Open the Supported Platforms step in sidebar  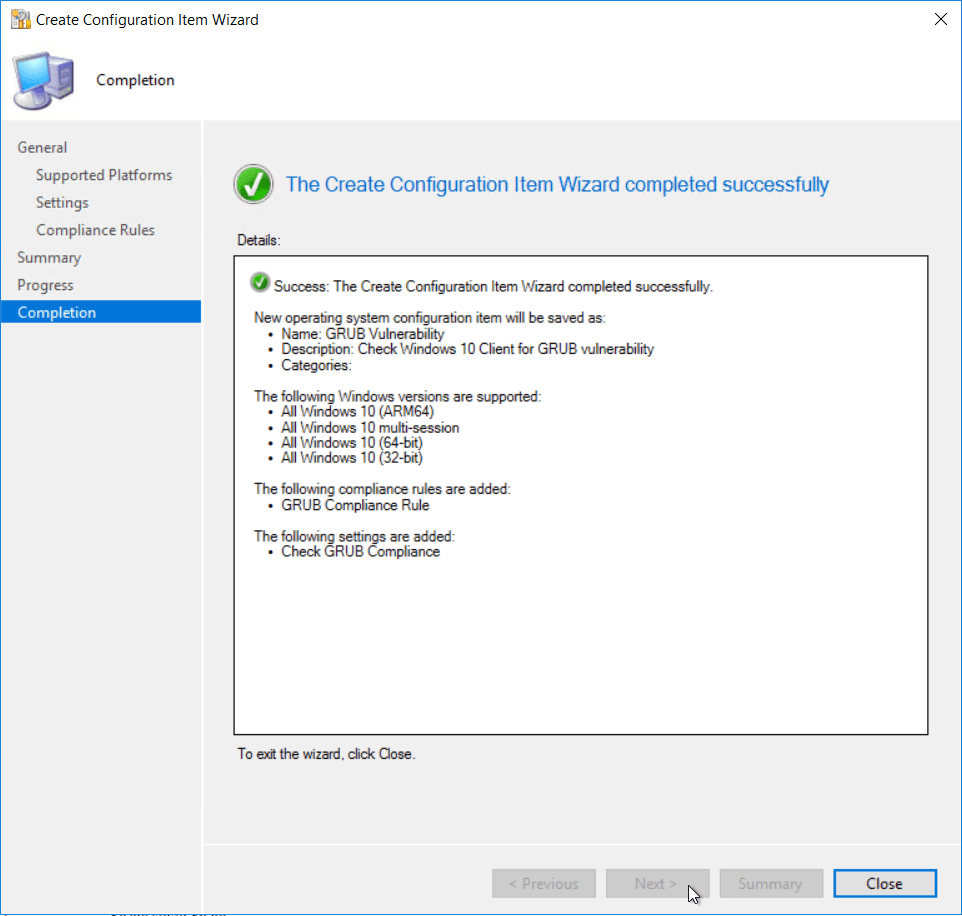click(104, 175)
